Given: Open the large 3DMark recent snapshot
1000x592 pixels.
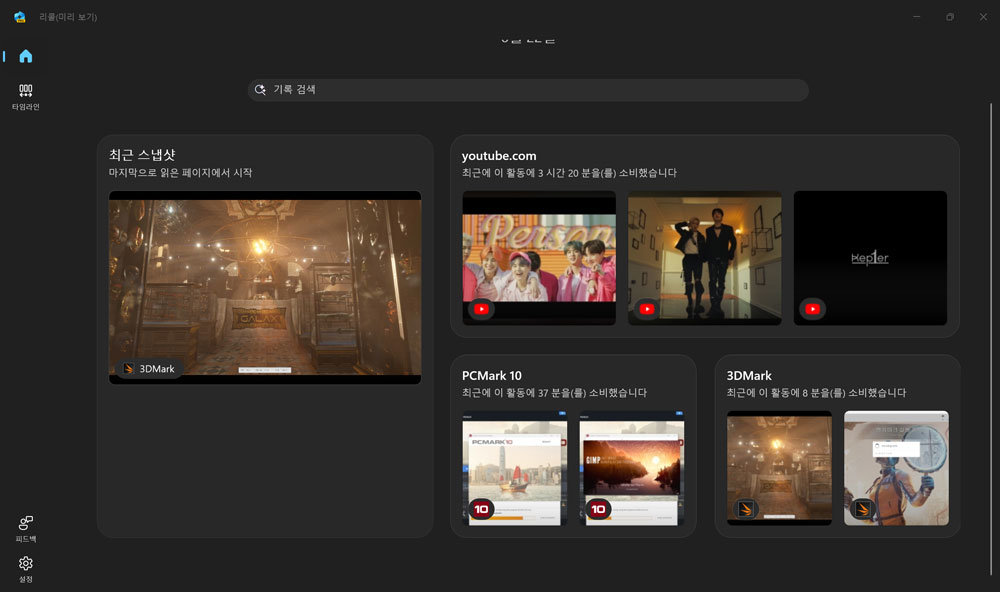Looking at the screenshot, I should tap(265, 287).
